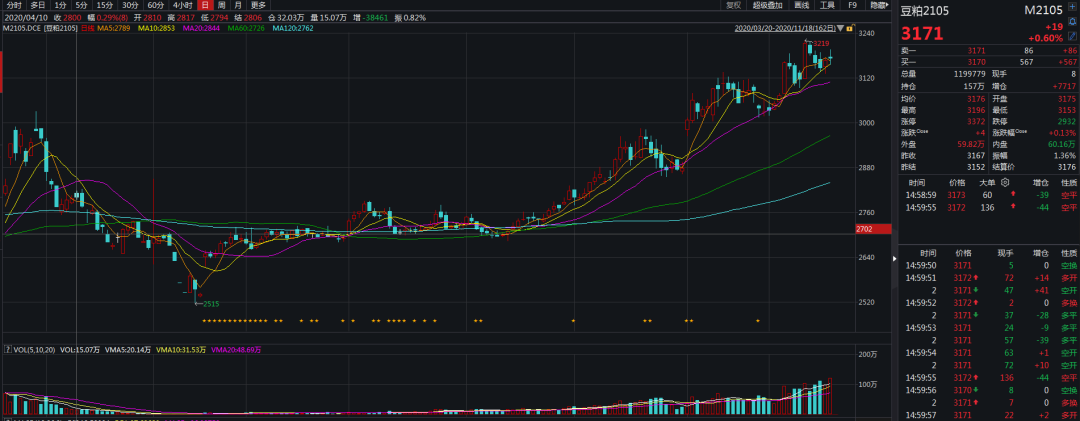Click the 2515 low price annotation
Image resolution: width=1080 pixels, height=421 pixels.
211,304
